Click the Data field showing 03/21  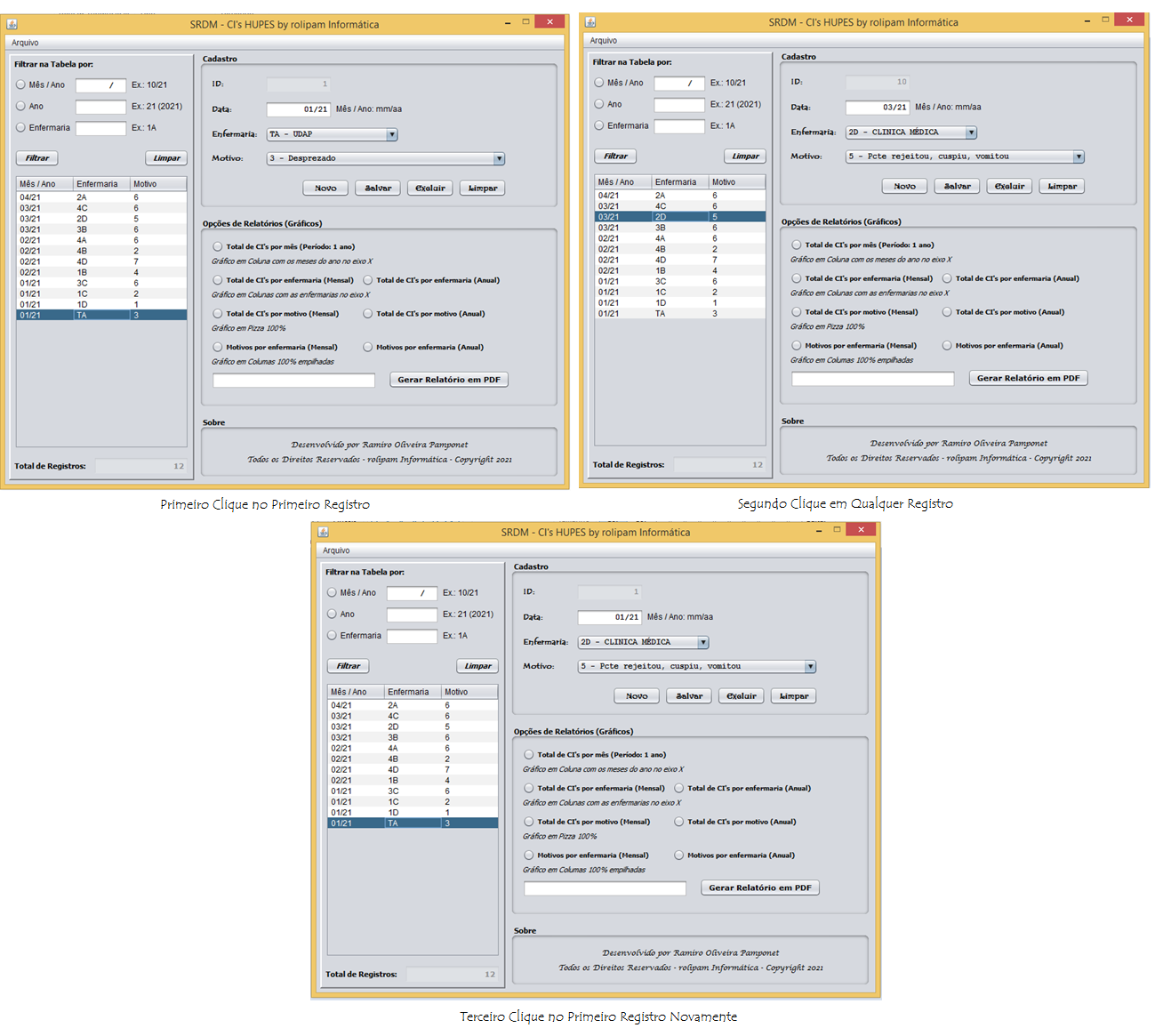point(877,108)
